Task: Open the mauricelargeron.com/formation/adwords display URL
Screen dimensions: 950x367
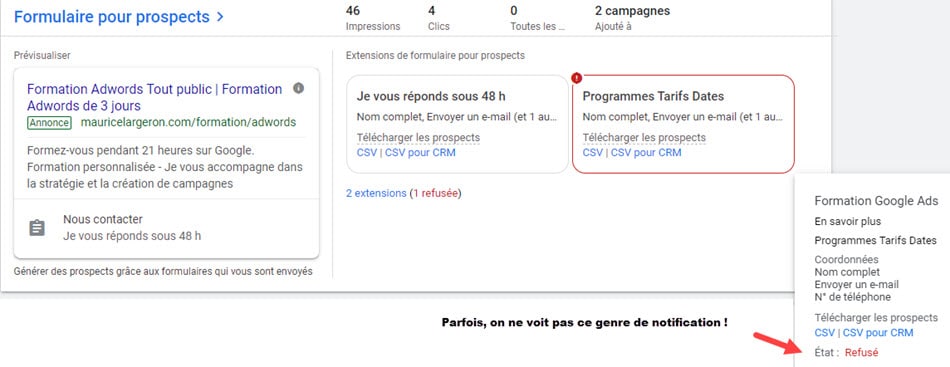Action: click(188, 122)
